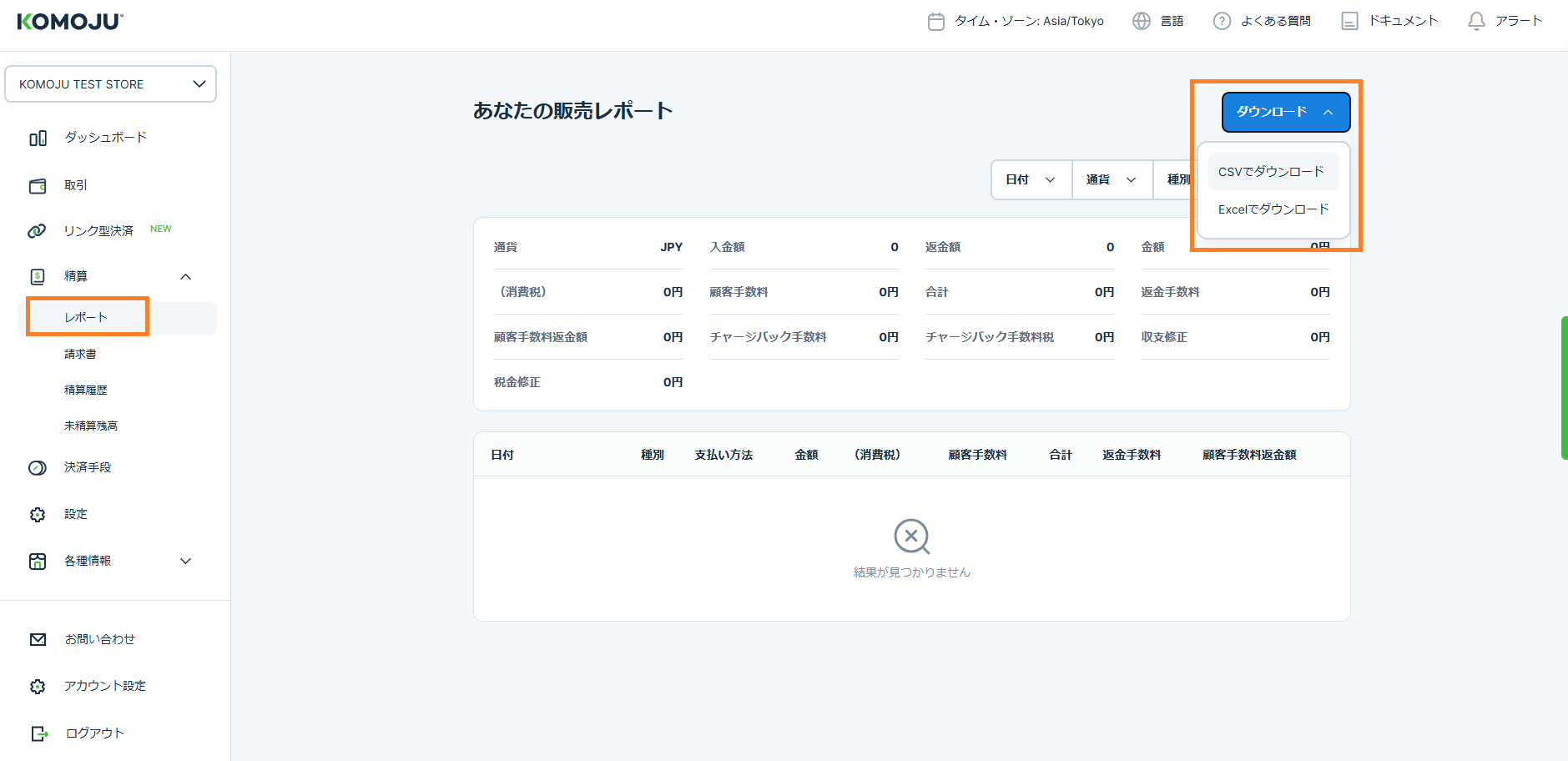Click the alert bell icon
Image resolution: width=1568 pixels, height=761 pixels.
tap(1476, 22)
